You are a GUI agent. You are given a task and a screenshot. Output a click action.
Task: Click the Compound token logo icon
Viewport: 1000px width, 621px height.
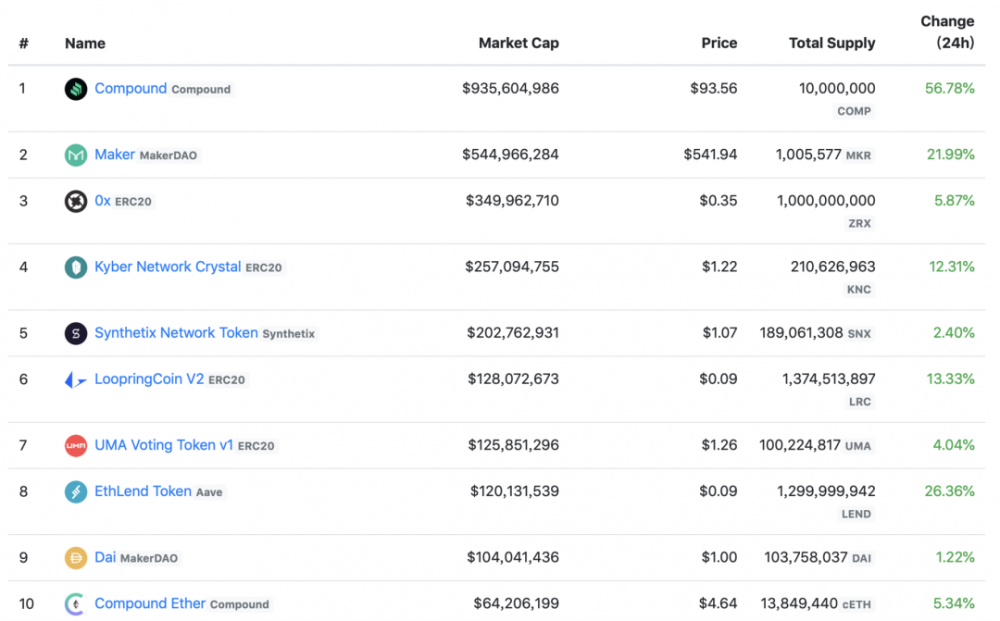(x=76, y=89)
